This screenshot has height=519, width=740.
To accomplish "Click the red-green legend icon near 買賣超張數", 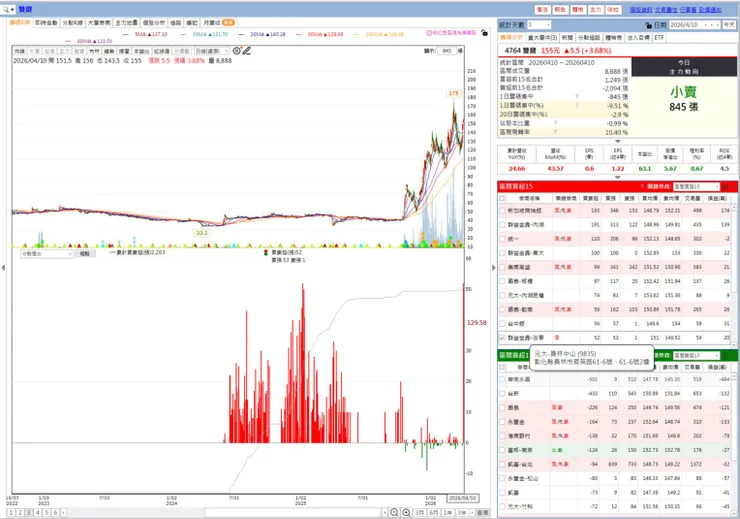I will (266, 253).
